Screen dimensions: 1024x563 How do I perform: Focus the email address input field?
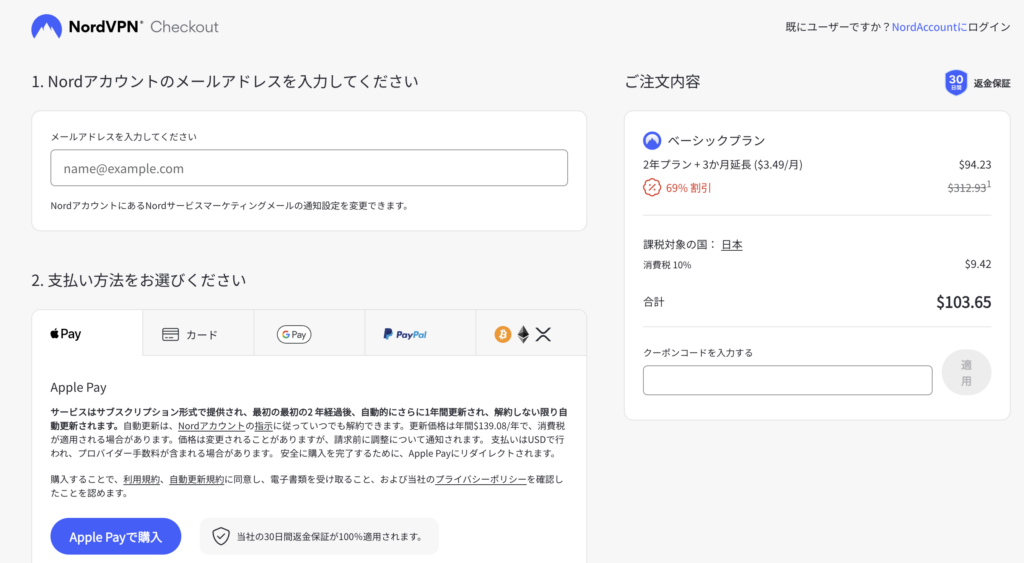click(x=309, y=168)
